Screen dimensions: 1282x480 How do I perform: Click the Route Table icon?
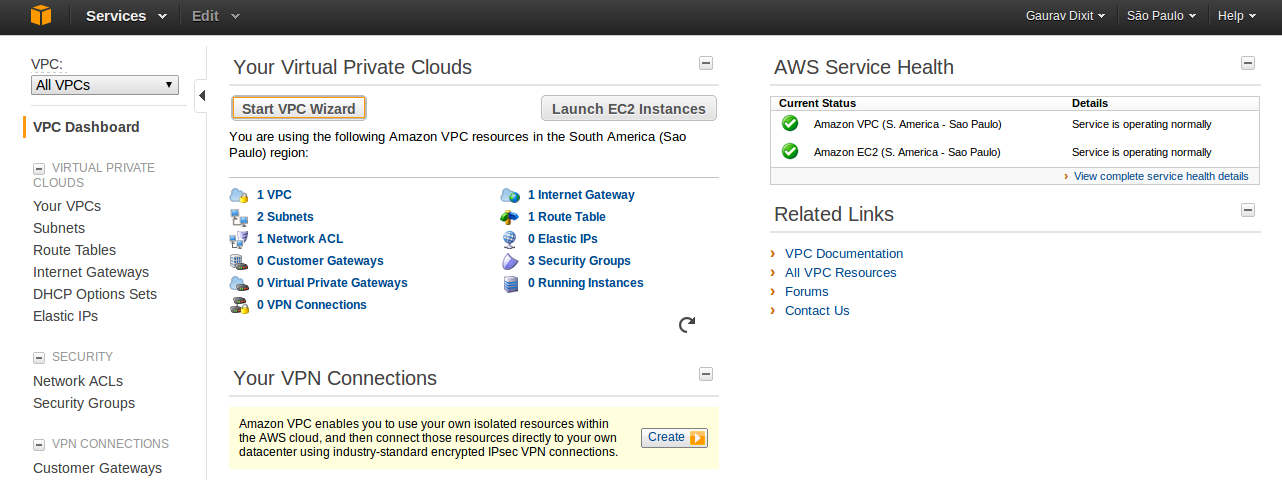510,217
